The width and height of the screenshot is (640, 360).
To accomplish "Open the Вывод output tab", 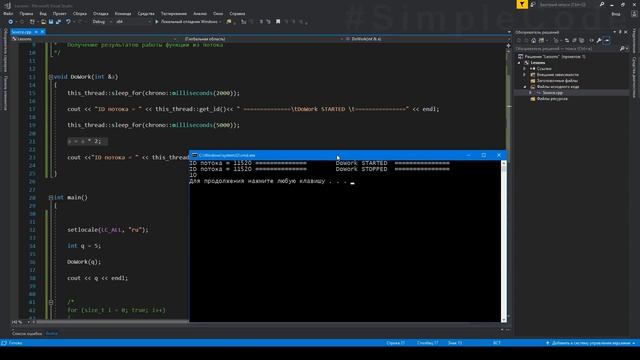I will 51,333.
